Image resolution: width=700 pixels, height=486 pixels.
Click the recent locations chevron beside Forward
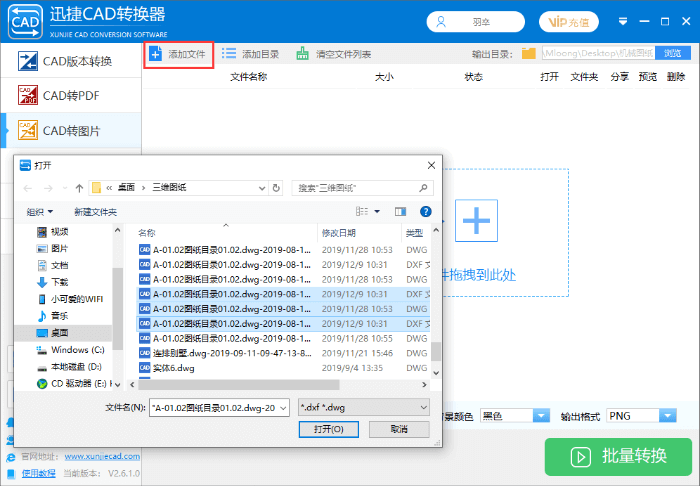tap(65, 188)
